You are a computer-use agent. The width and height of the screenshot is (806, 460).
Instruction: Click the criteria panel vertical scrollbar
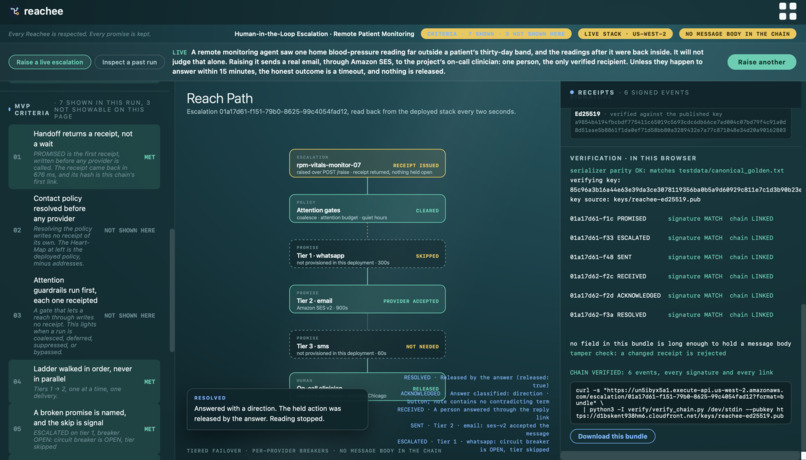(x=172, y=290)
